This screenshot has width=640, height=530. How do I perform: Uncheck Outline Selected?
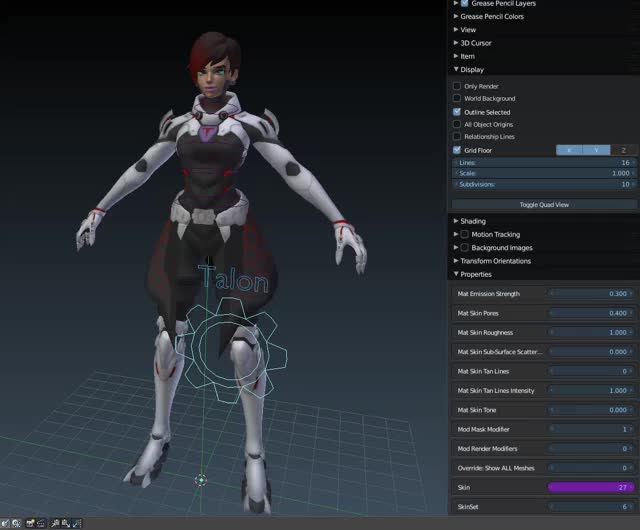[x=457, y=112]
